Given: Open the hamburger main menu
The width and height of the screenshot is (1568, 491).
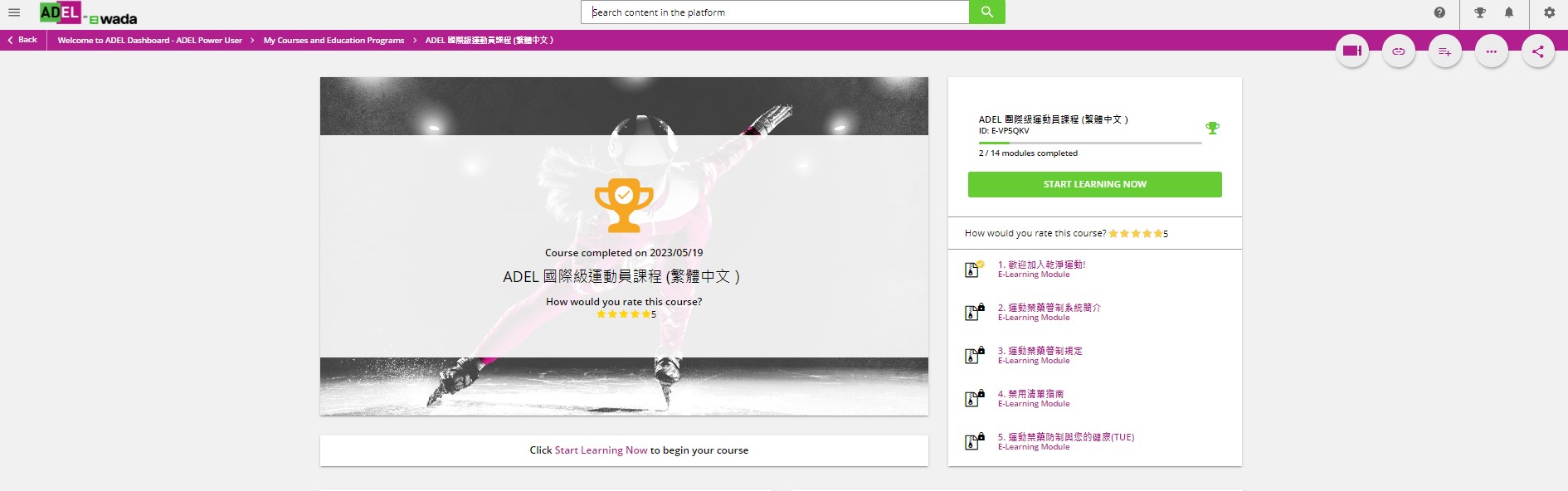Looking at the screenshot, I should pos(14,12).
